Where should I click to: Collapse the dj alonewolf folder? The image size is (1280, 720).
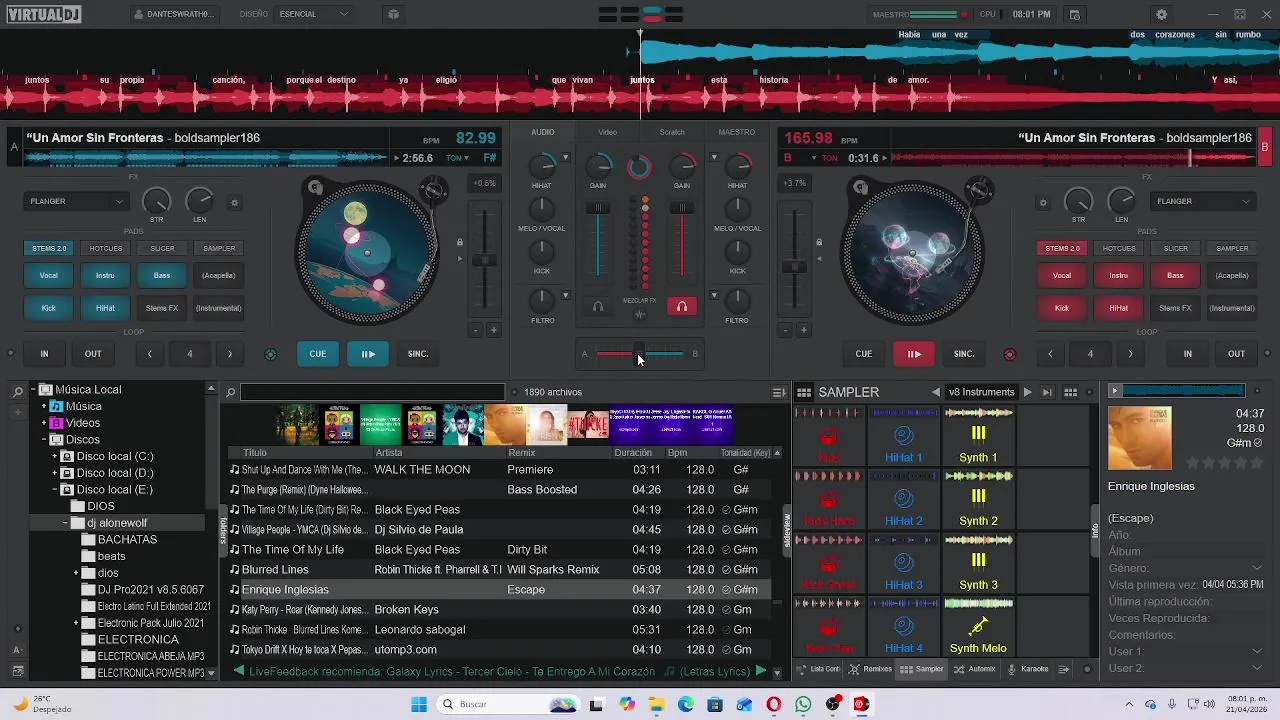[x=66, y=524]
